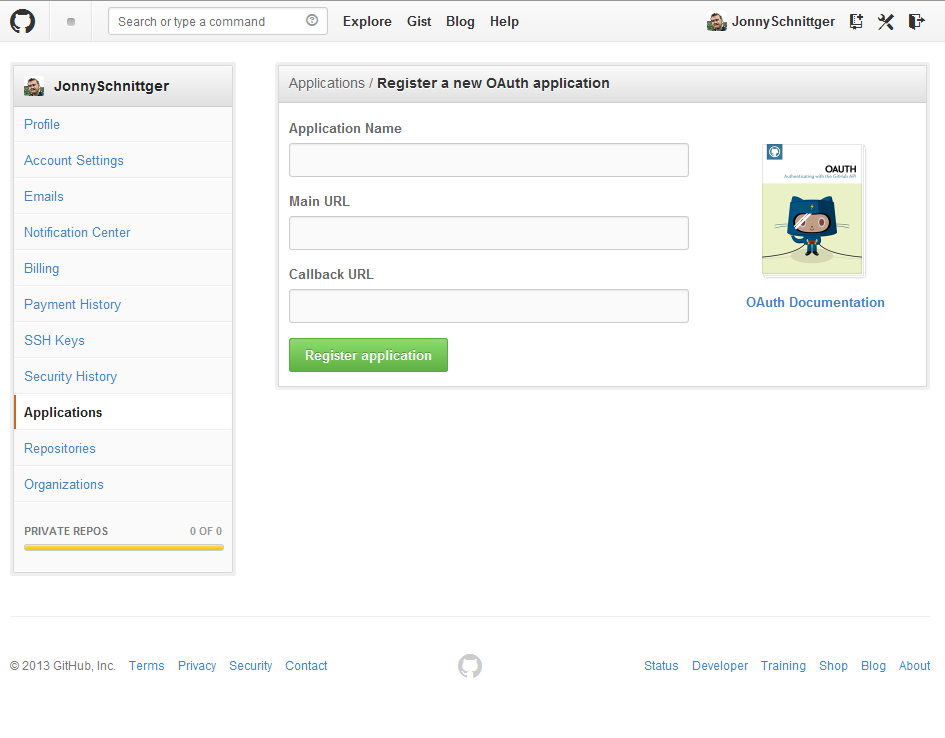Open the Explore menu item
This screenshot has height=738, width=945.
[367, 22]
